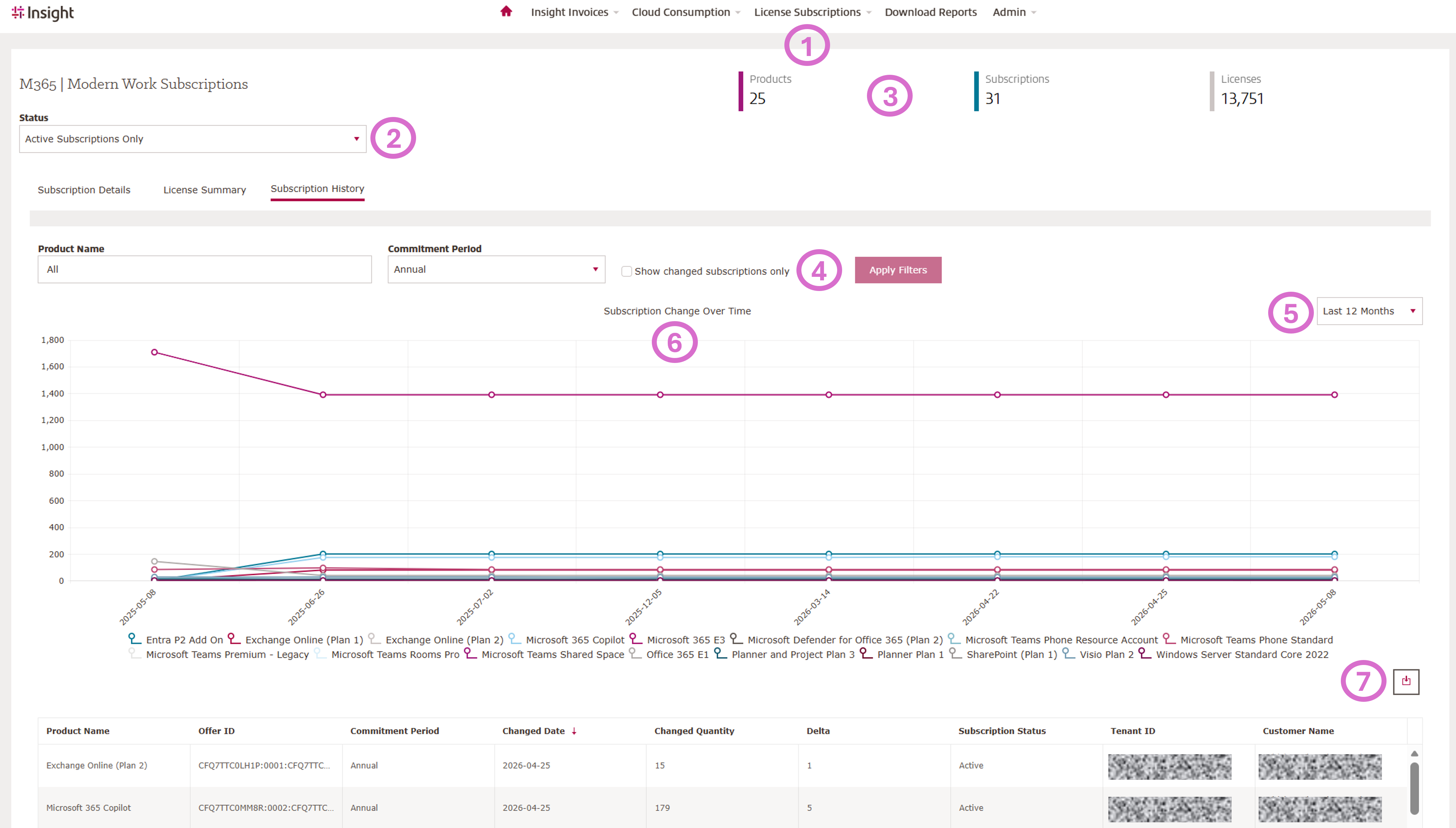Sort by the Commitment Period column header

click(394, 731)
